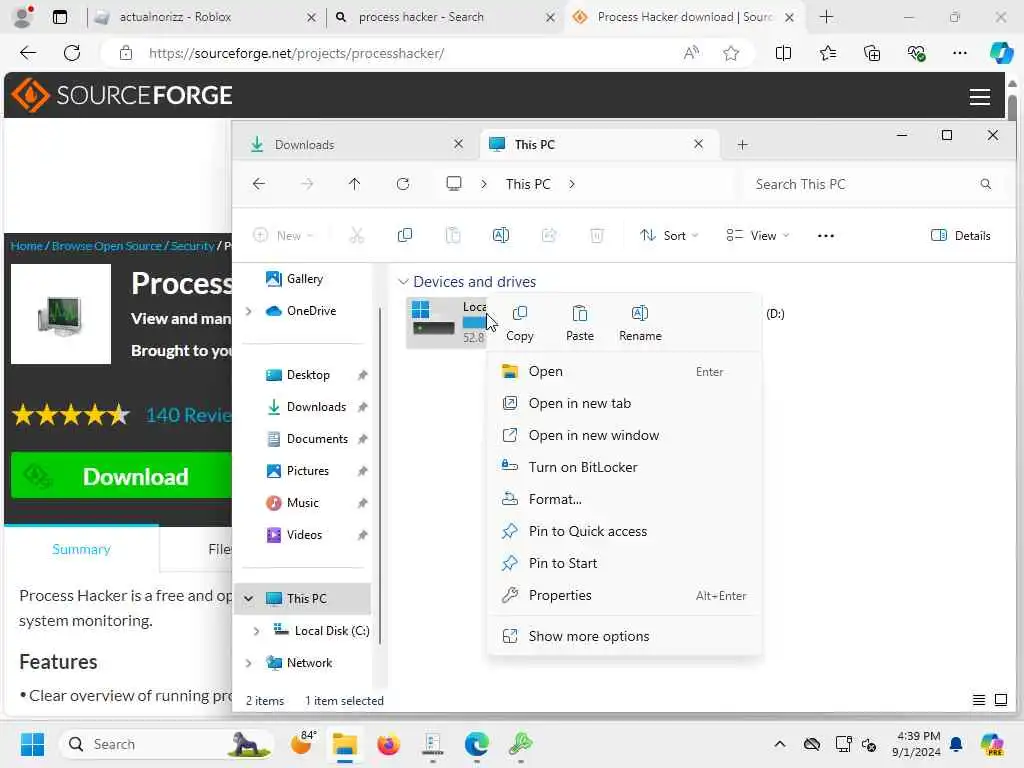Click the Home breadcrumb link

(x=26, y=246)
